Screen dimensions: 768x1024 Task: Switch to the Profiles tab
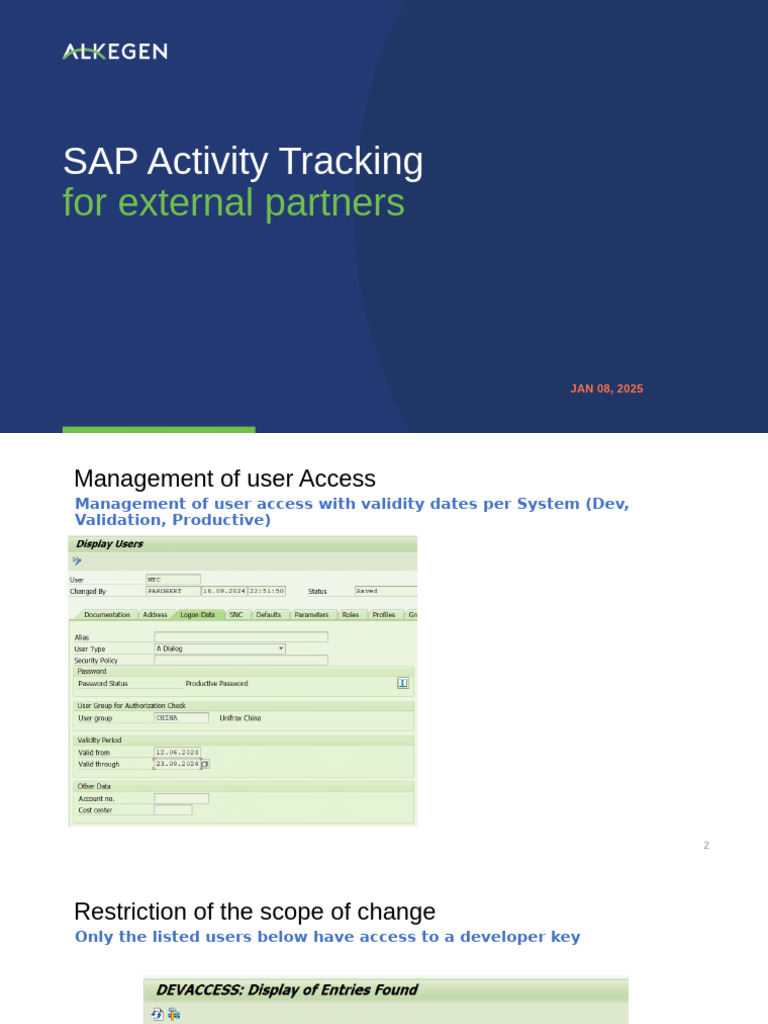[x=383, y=615]
